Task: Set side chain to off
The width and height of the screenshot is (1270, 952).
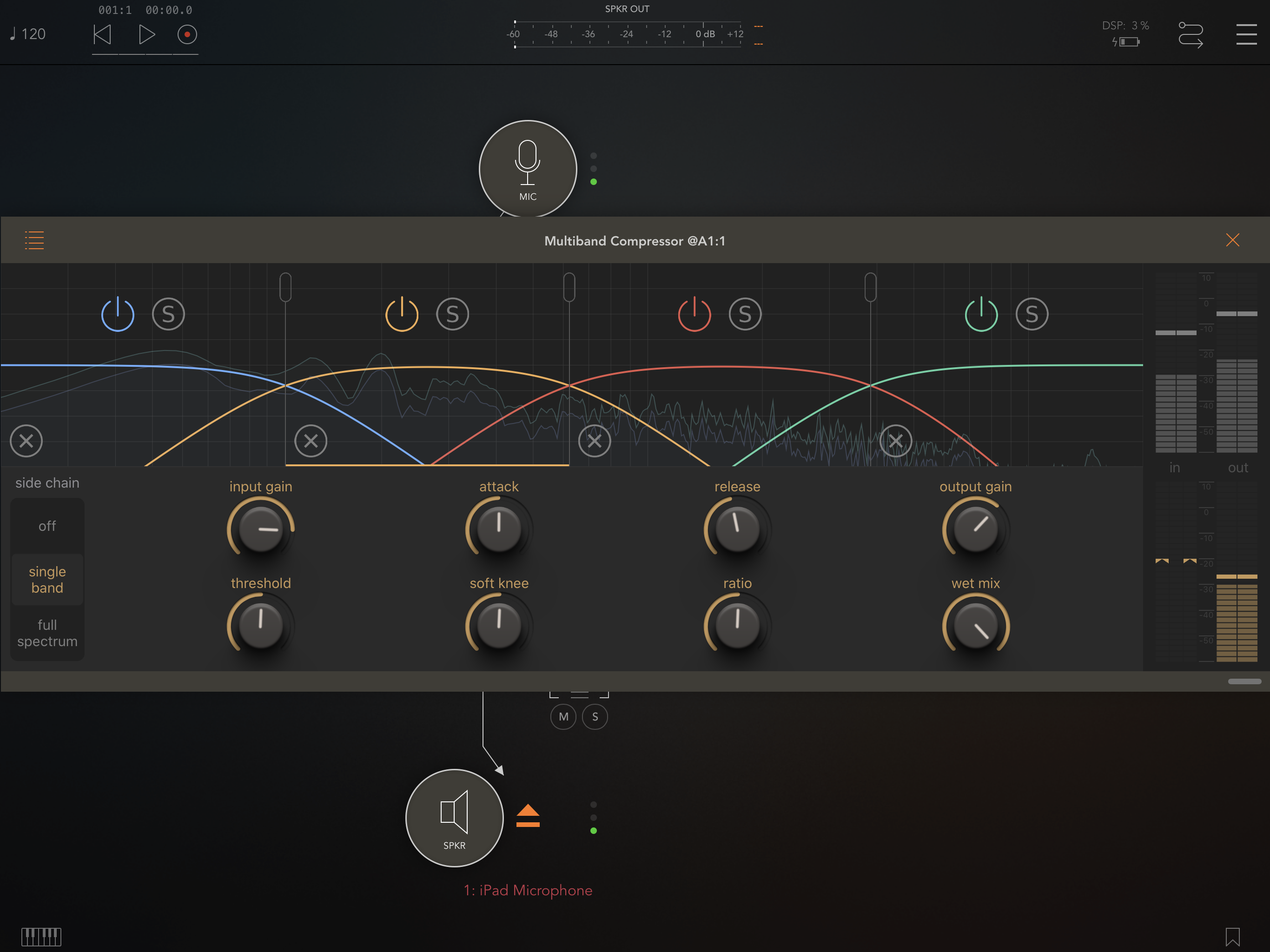Action: [x=47, y=526]
